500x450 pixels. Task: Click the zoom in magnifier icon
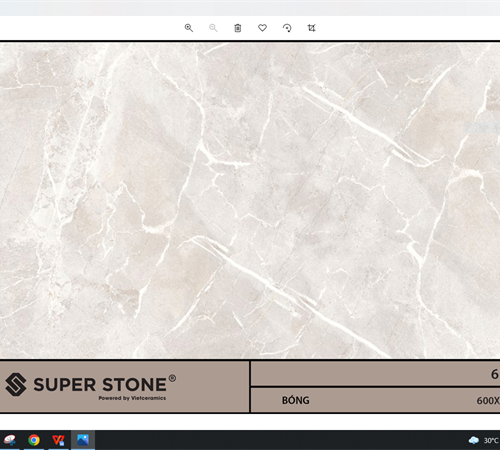click(189, 28)
